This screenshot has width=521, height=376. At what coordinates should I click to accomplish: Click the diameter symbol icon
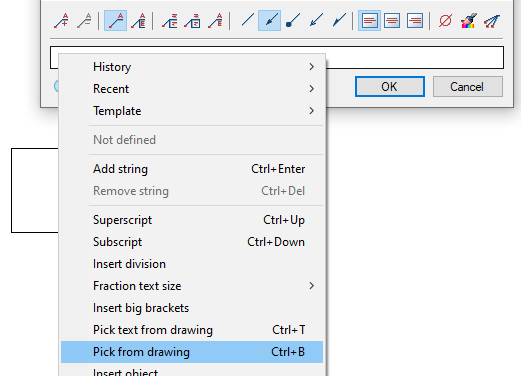coord(445,21)
